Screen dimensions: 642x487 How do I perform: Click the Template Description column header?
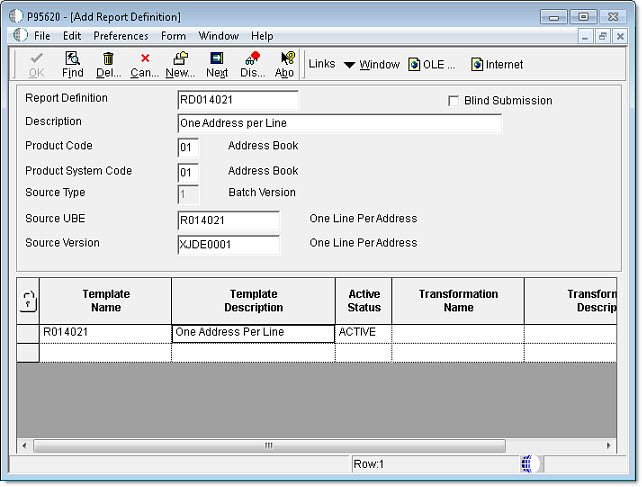click(x=253, y=301)
